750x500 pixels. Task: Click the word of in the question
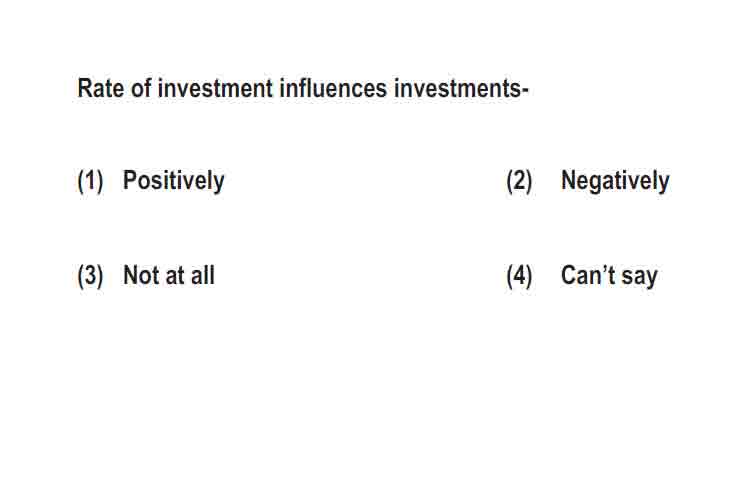point(141,89)
